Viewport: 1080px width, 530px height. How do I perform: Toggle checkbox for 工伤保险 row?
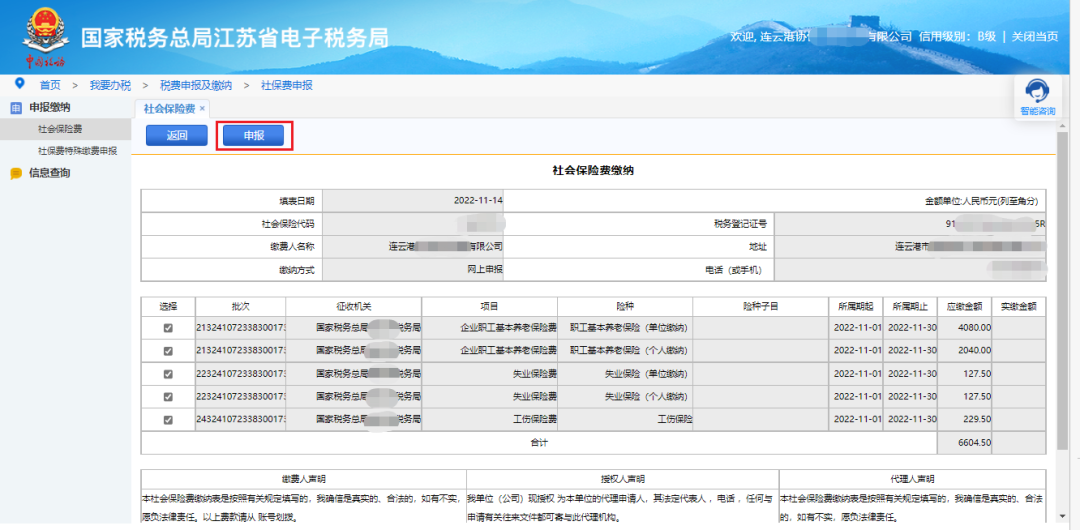click(168, 419)
